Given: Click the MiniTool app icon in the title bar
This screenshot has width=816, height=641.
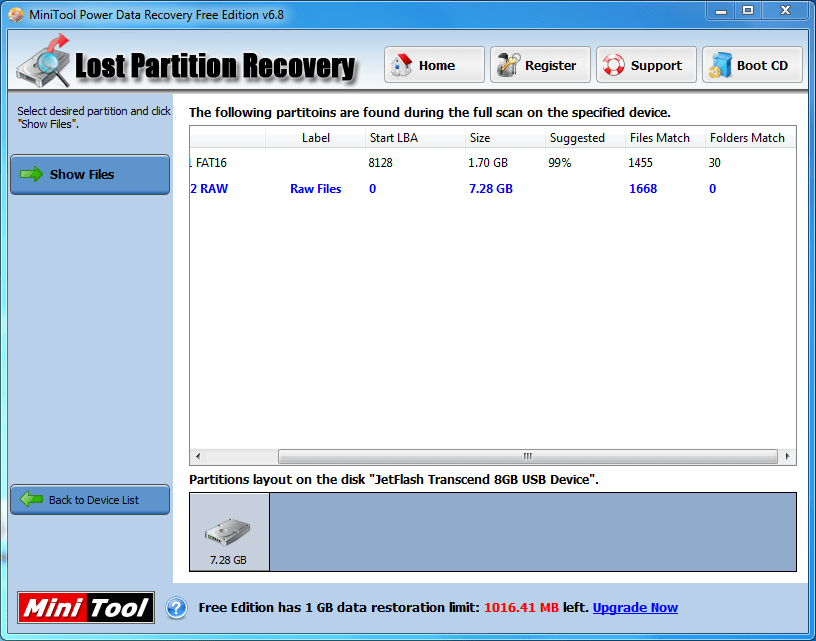Looking at the screenshot, I should click(16, 15).
